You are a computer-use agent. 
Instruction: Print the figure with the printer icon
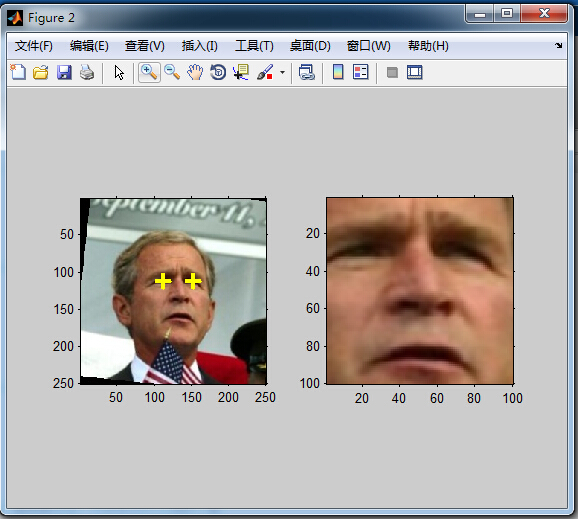(x=87, y=72)
